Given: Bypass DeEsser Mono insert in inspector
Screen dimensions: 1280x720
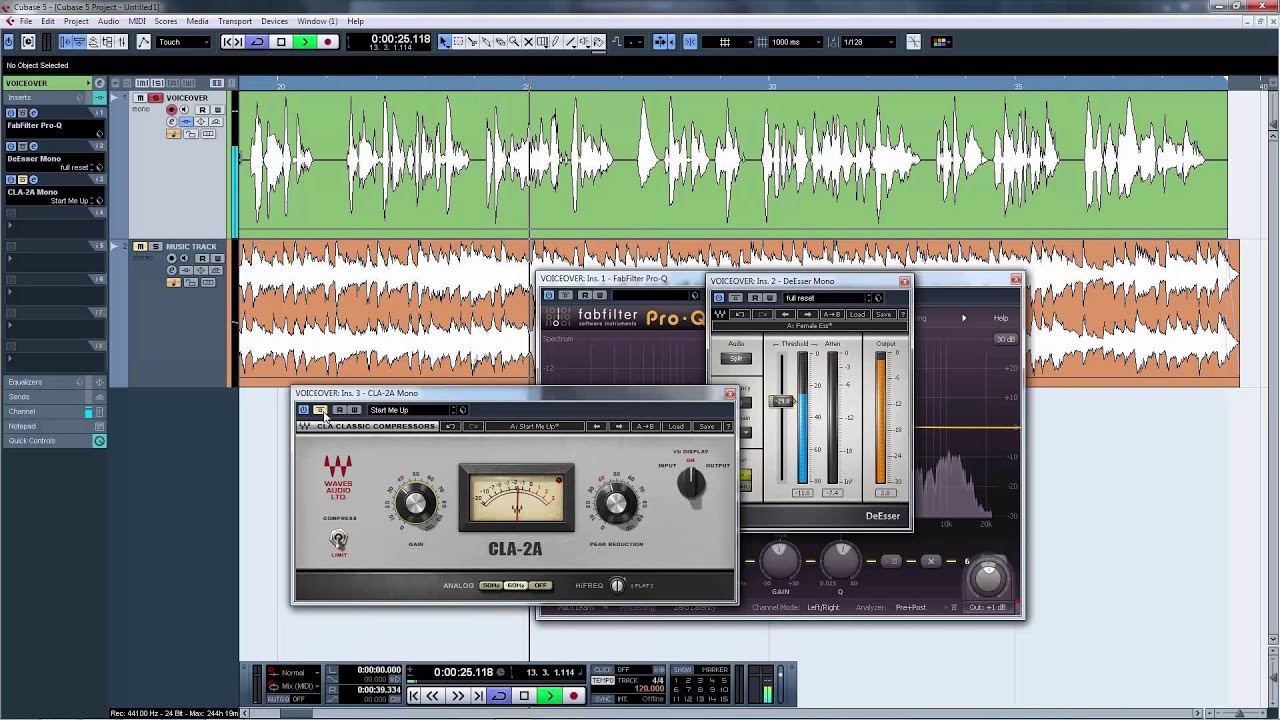Looking at the screenshot, I should 22,146.
